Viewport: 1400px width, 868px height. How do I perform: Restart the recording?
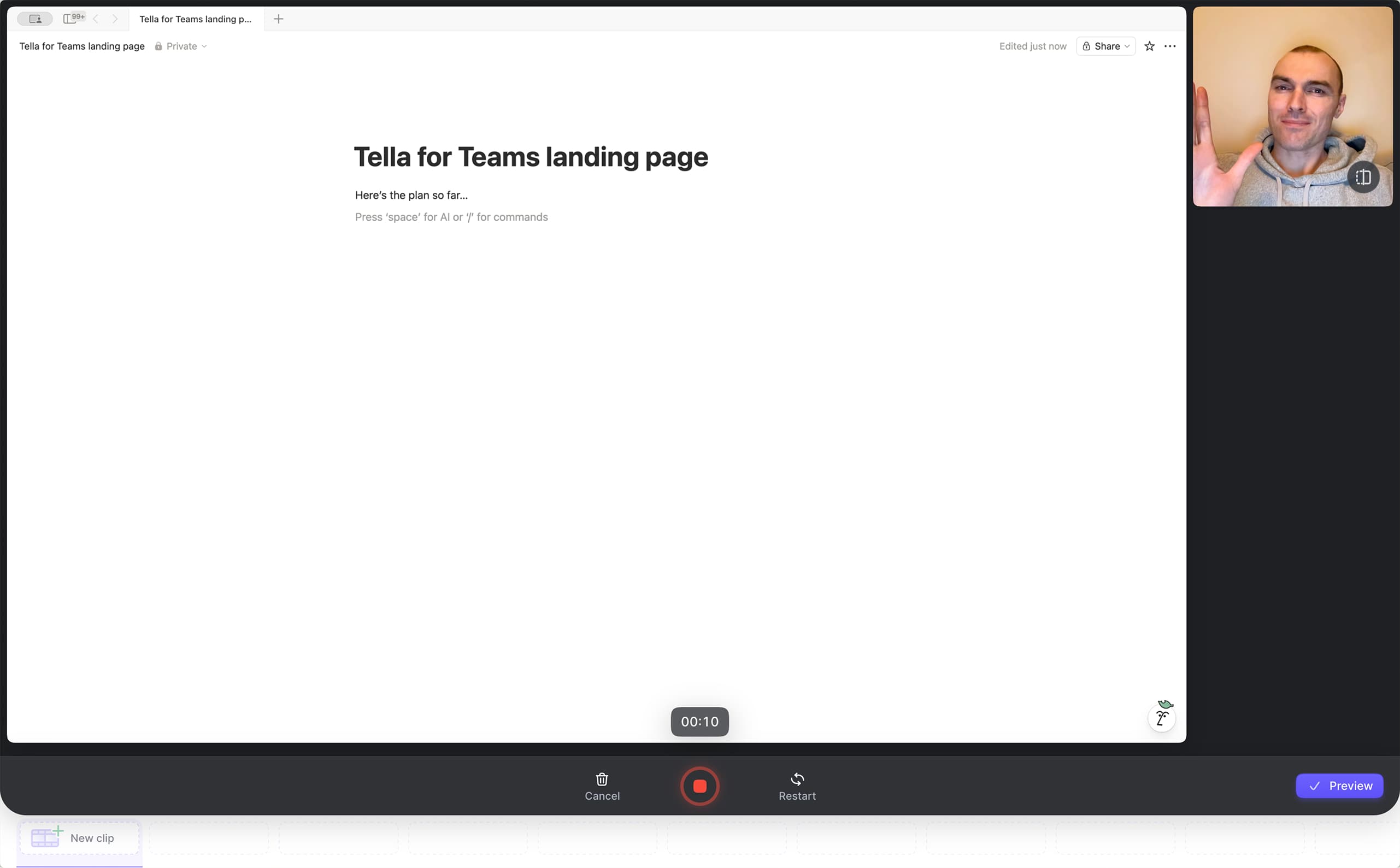tap(797, 786)
